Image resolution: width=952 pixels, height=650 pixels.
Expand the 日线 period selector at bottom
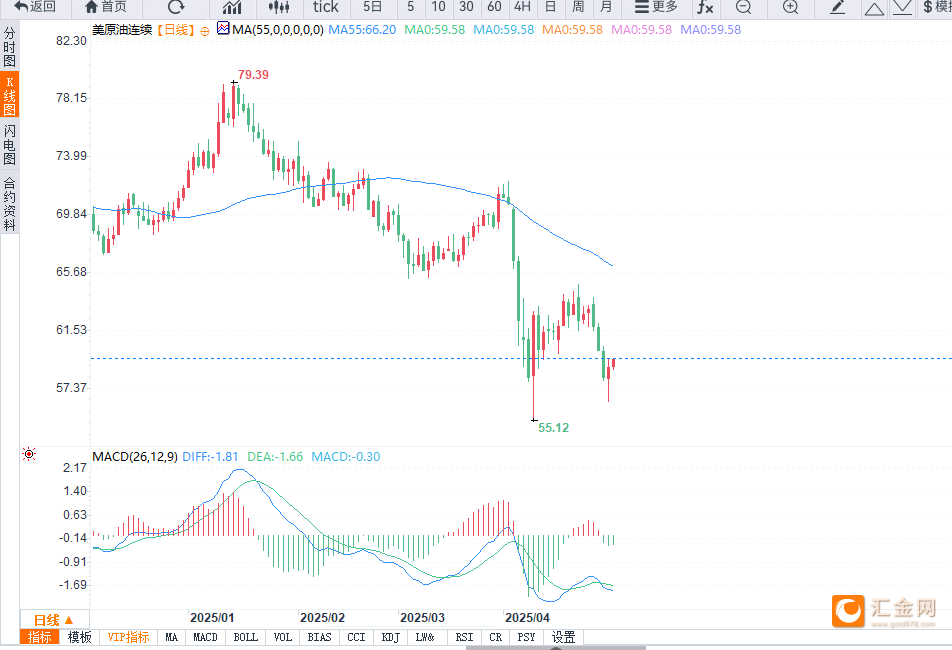click(x=54, y=620)
